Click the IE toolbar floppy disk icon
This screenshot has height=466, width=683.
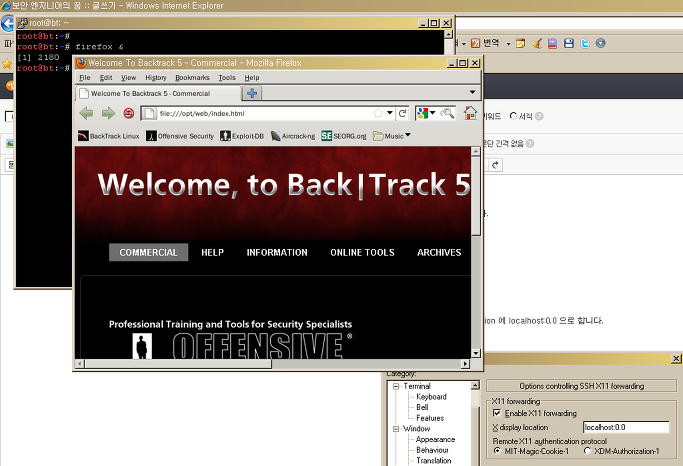point(568,43)
